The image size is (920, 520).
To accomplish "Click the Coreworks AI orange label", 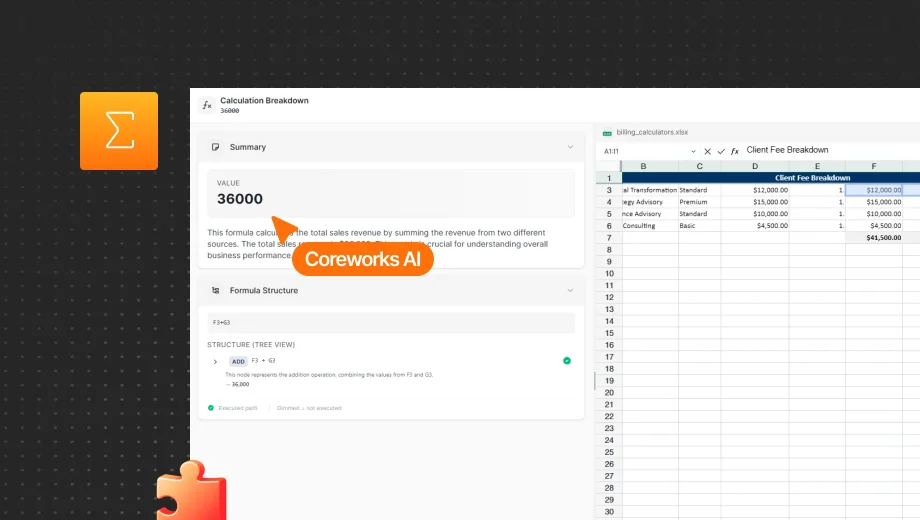I will pyautogui.click(x=363, y=260).
